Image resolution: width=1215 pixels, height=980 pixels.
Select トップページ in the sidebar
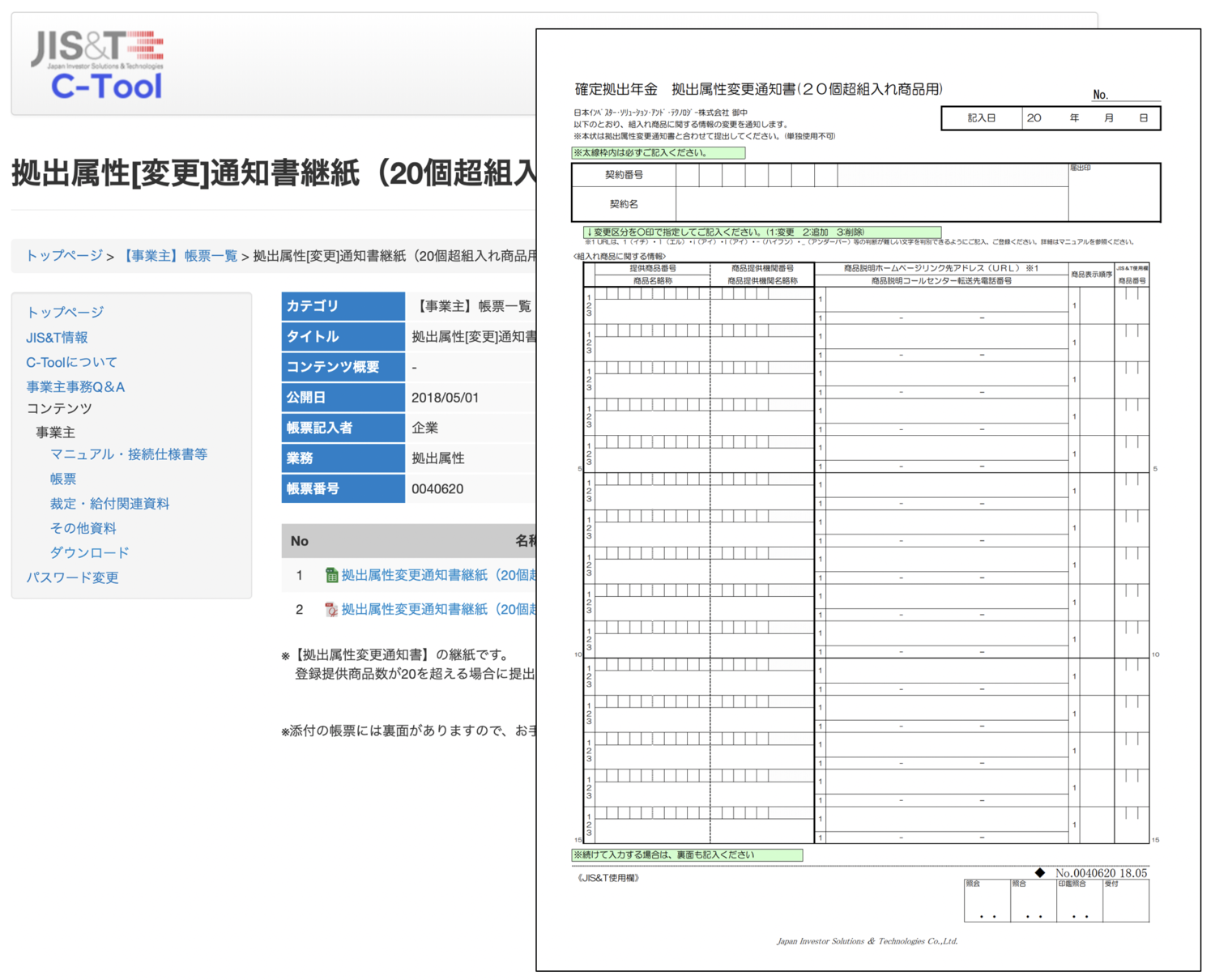(x=65, y=312)
